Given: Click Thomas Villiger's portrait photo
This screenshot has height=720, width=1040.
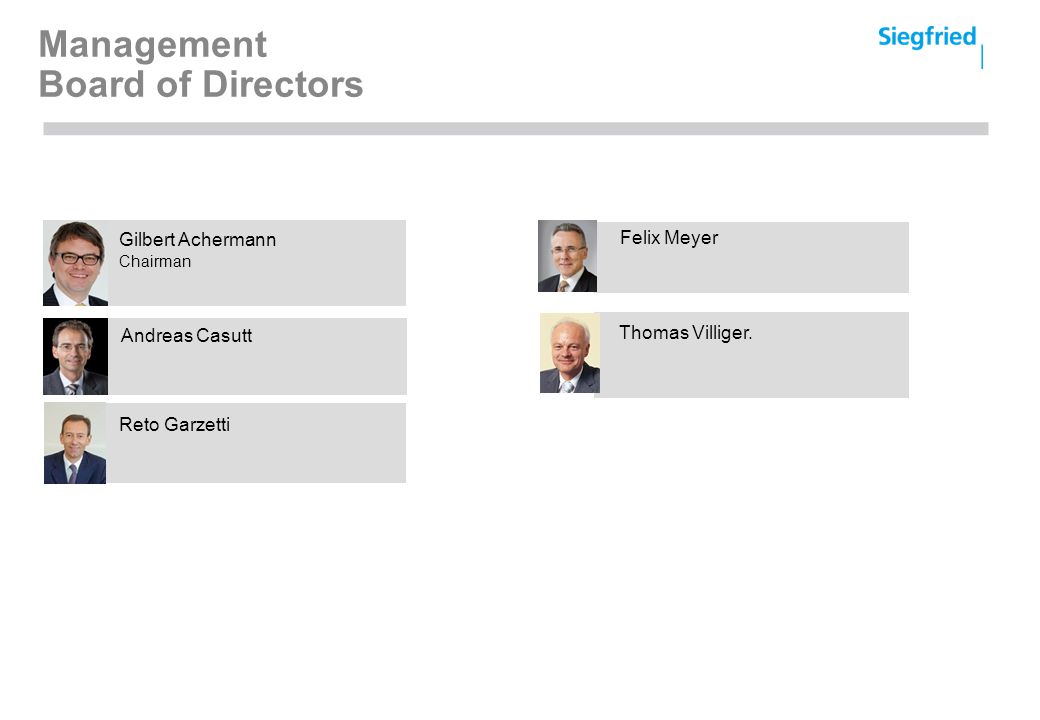Looking at the screenshot, I should point(570,353).
